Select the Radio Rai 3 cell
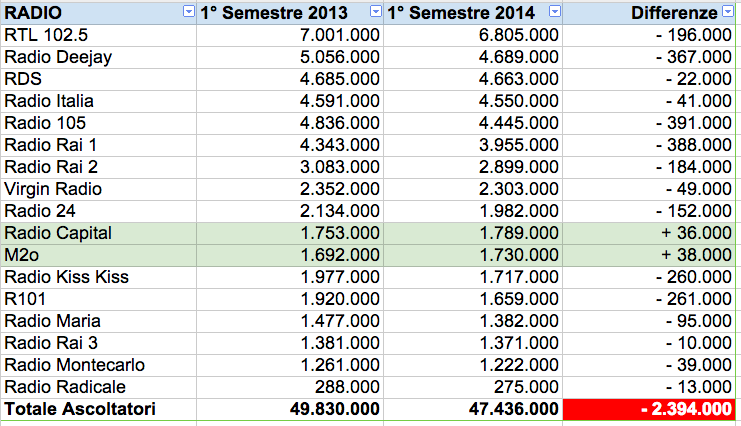 point(98,343)
